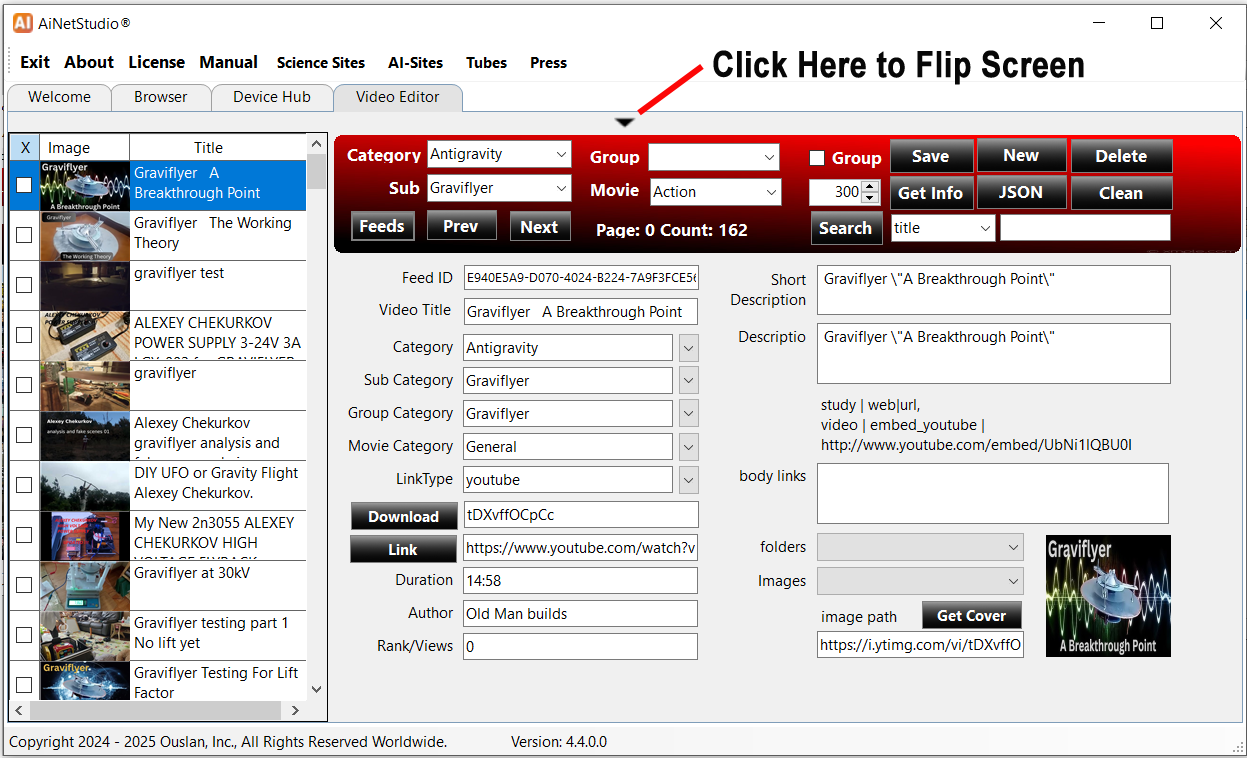
Task: Click the AiNetStudio app logo icon
Action: point(23,23)
